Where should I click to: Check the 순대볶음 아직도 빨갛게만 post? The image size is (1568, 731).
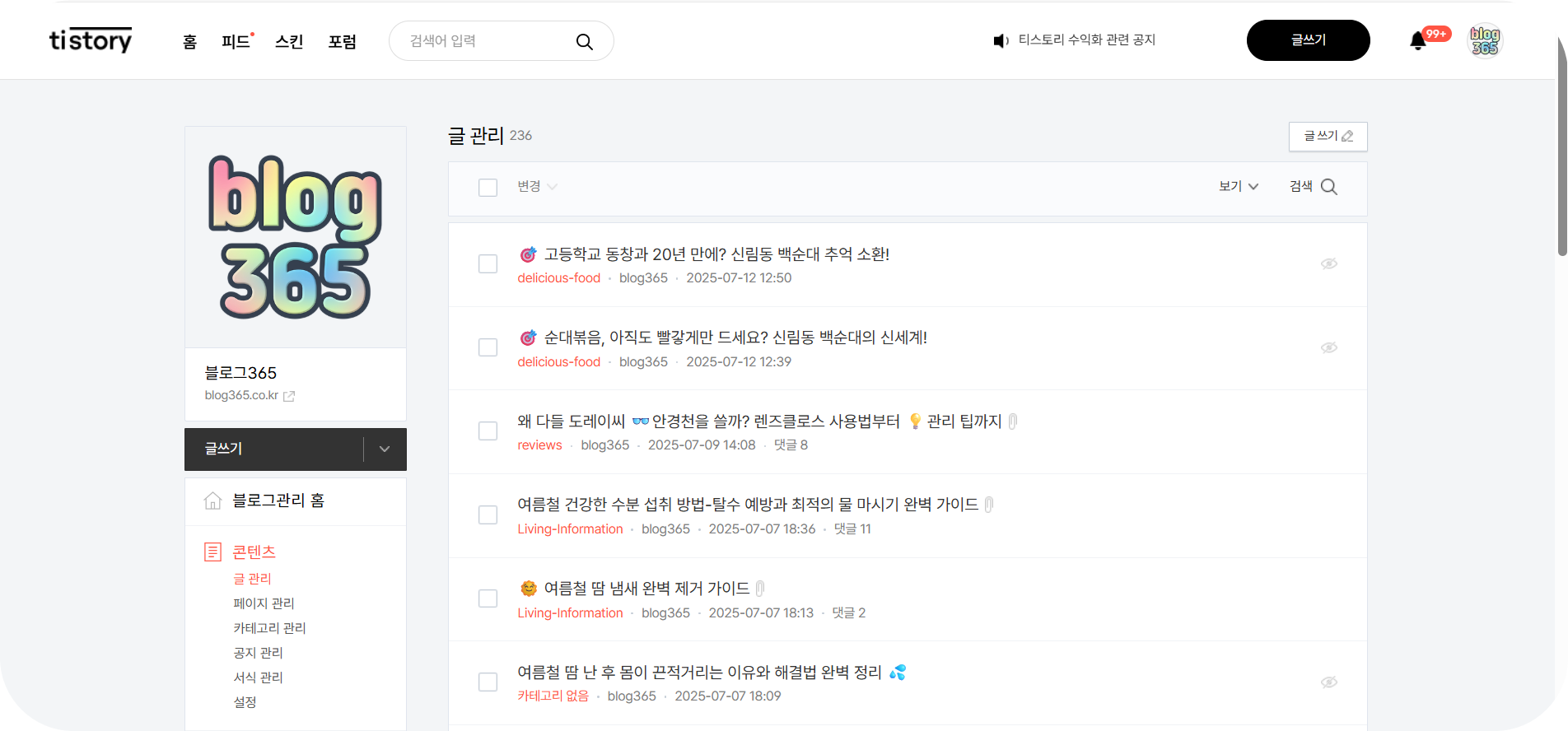[488, 347]
